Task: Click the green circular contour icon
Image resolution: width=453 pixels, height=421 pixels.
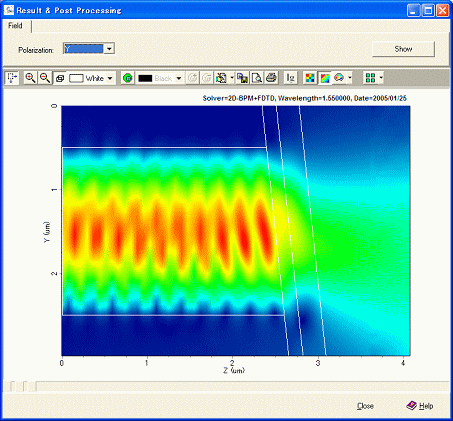Action: 128,78
